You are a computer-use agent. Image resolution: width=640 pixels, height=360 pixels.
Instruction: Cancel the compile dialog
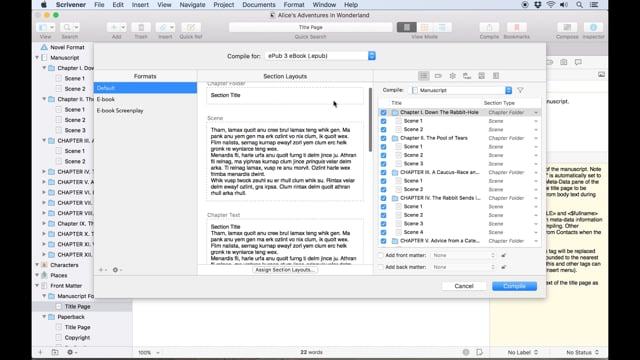click(x=464, y=286)
